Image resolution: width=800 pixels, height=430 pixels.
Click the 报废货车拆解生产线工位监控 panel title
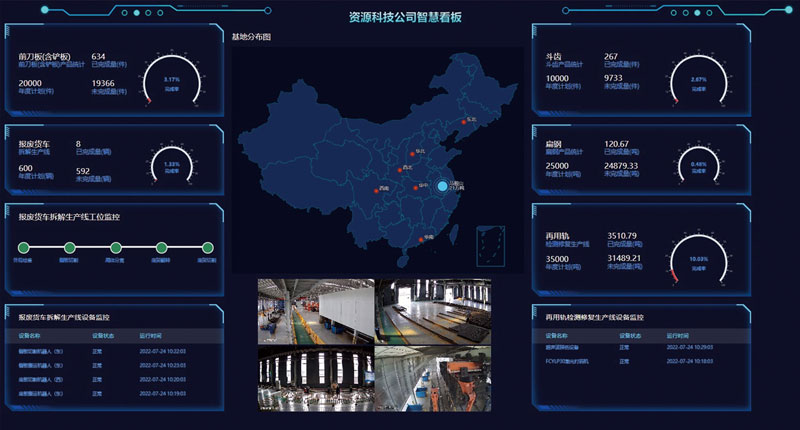(x=69, y=216)
